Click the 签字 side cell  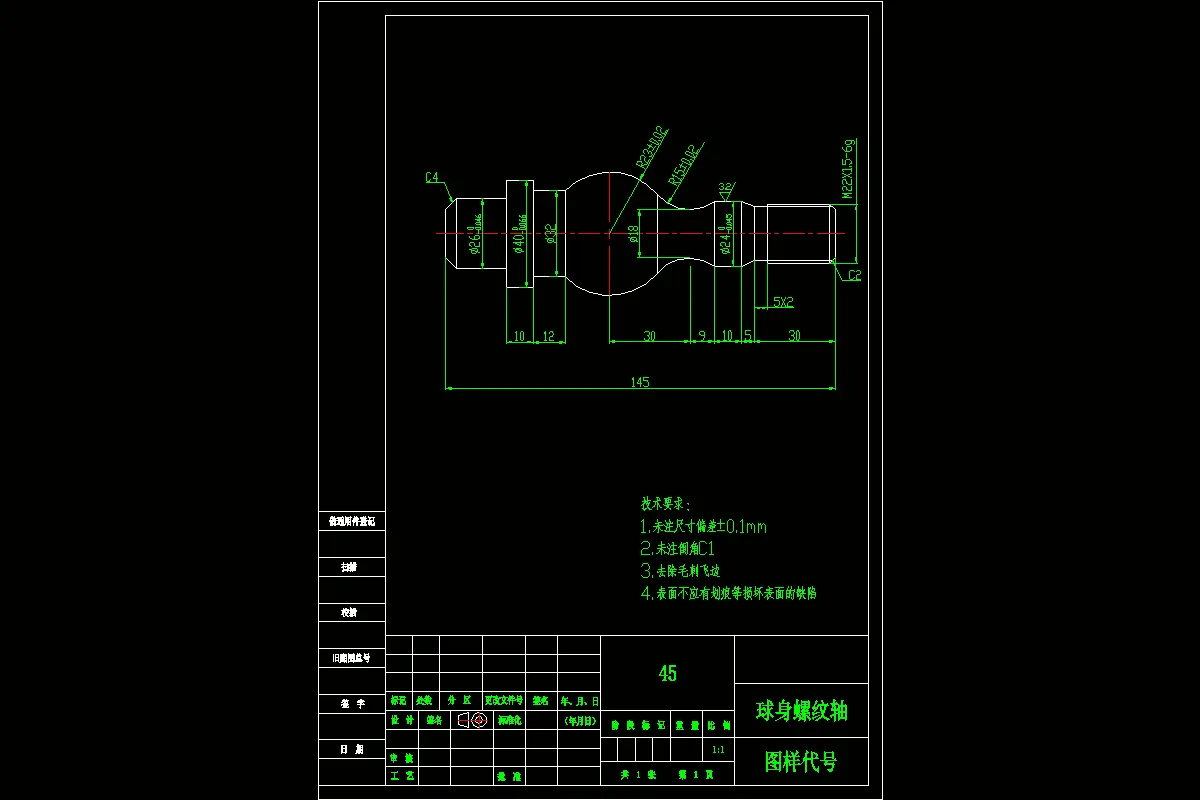pyautogui.click(x=352, y=704)
